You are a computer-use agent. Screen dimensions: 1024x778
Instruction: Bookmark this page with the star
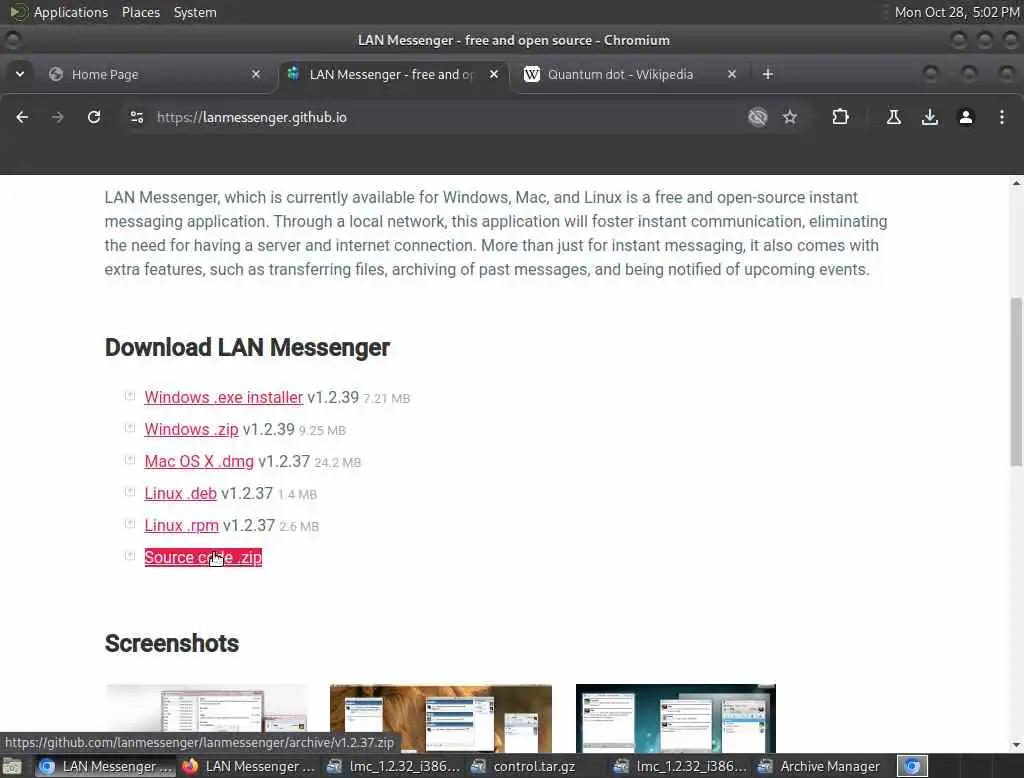pyautogui.click(x=790, y=117)
